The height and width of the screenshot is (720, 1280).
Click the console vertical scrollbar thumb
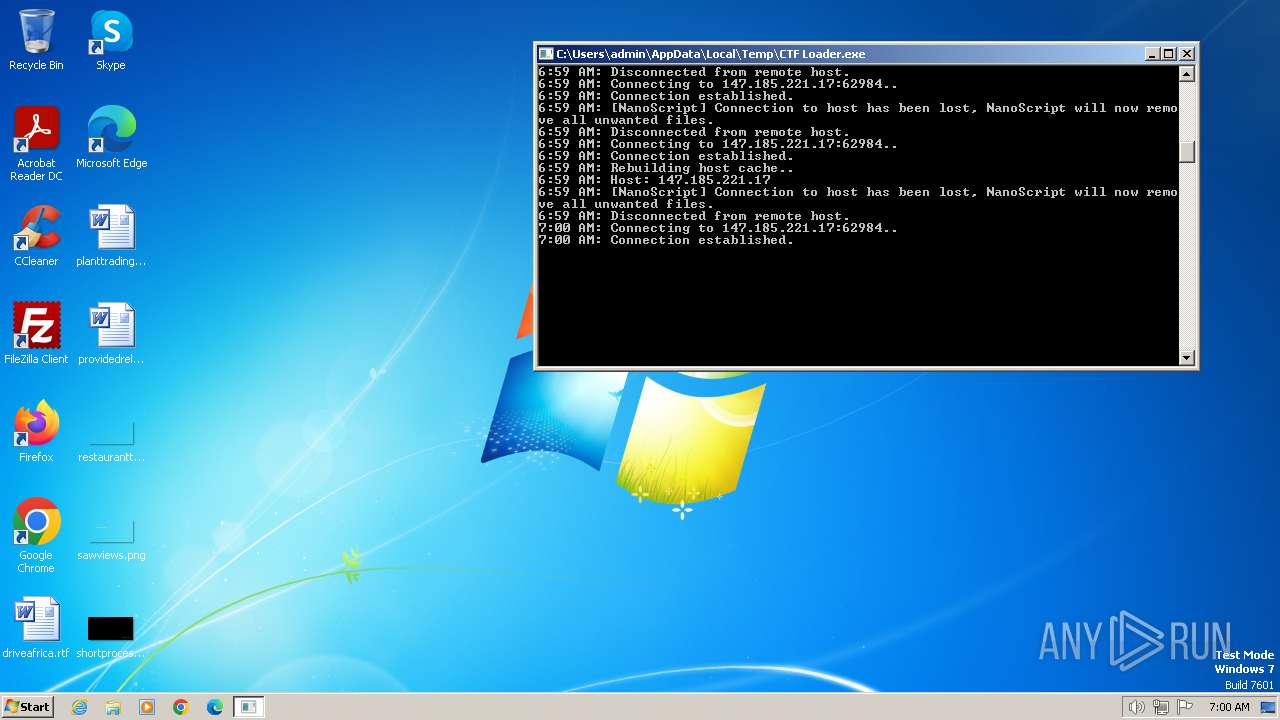coord(1187,151)
